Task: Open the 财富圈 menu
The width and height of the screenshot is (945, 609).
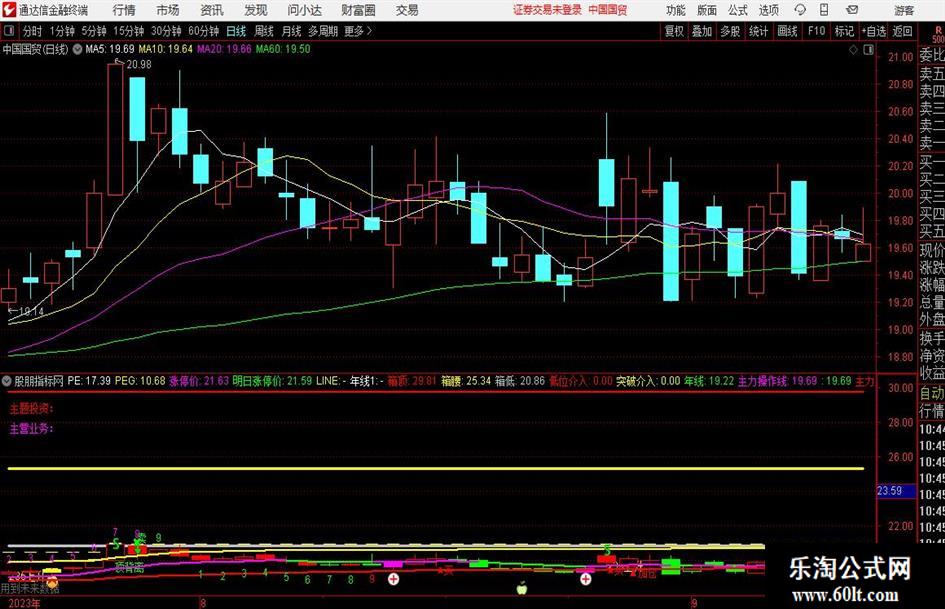Action: [x=358, y=10]
